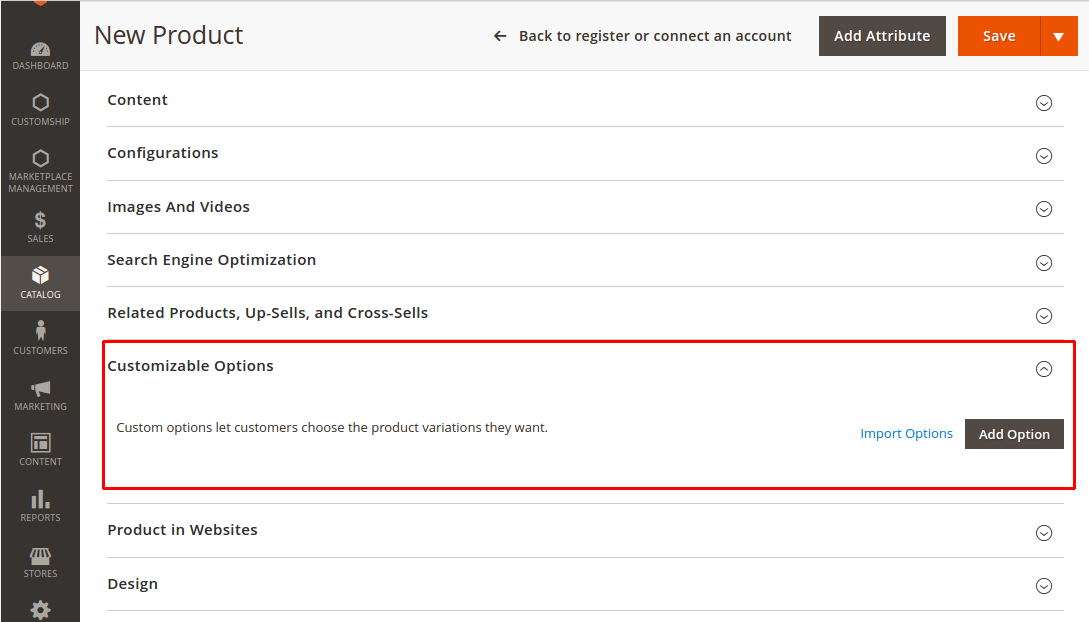Expand Images And Videos section chevron
The height and width of the screenshot is (622, 1089).
tap(1043, 209)
